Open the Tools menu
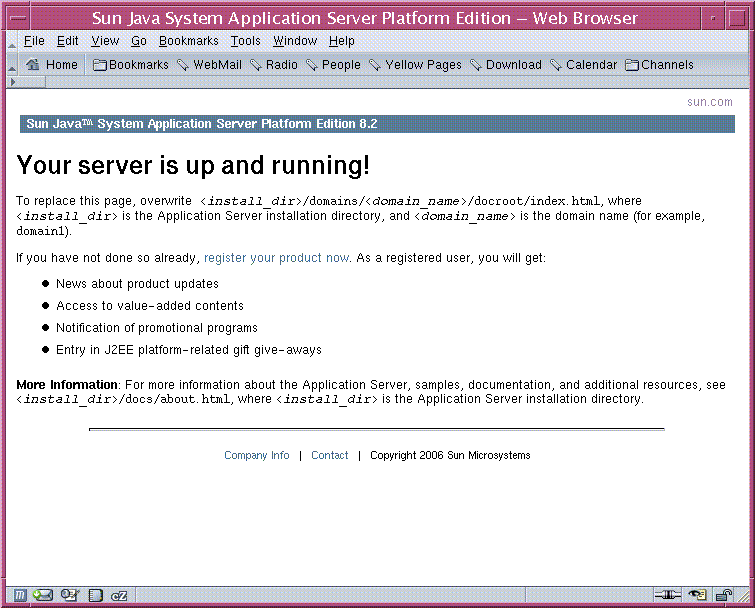Screen dimensions: 755x608 pyautogui.click(x=245, y=41)
